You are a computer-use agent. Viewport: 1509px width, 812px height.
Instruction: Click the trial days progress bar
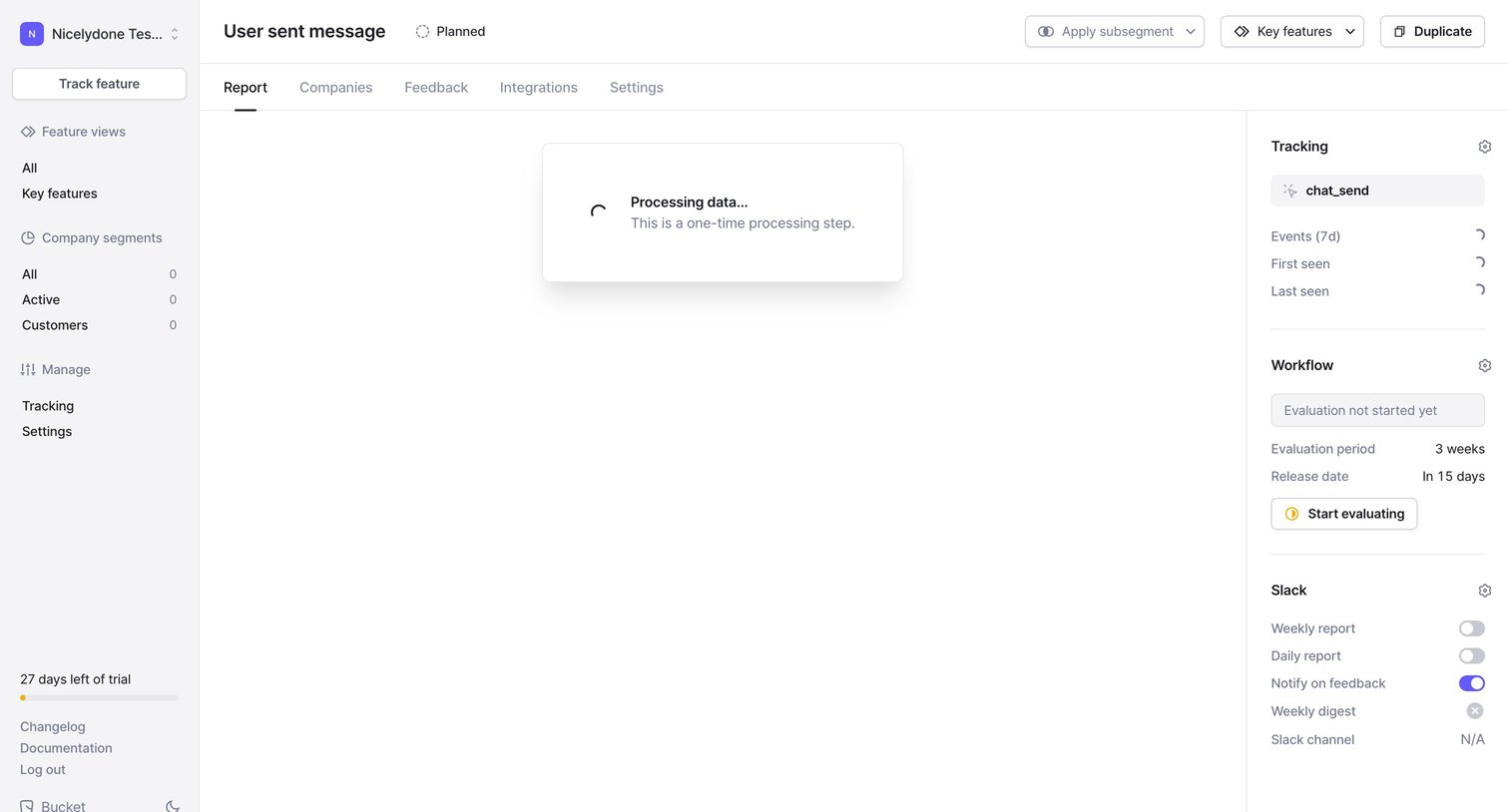[x=99, y=697]
